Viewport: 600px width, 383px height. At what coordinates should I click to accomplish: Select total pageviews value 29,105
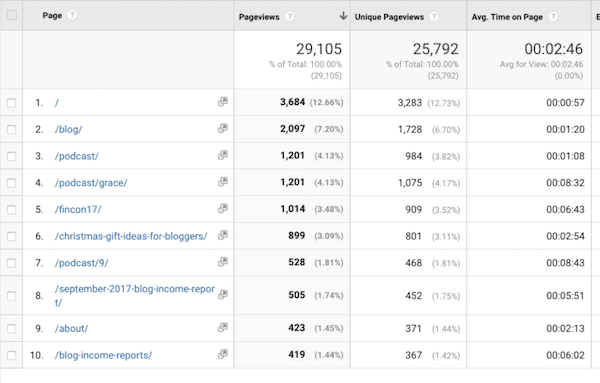319,49
